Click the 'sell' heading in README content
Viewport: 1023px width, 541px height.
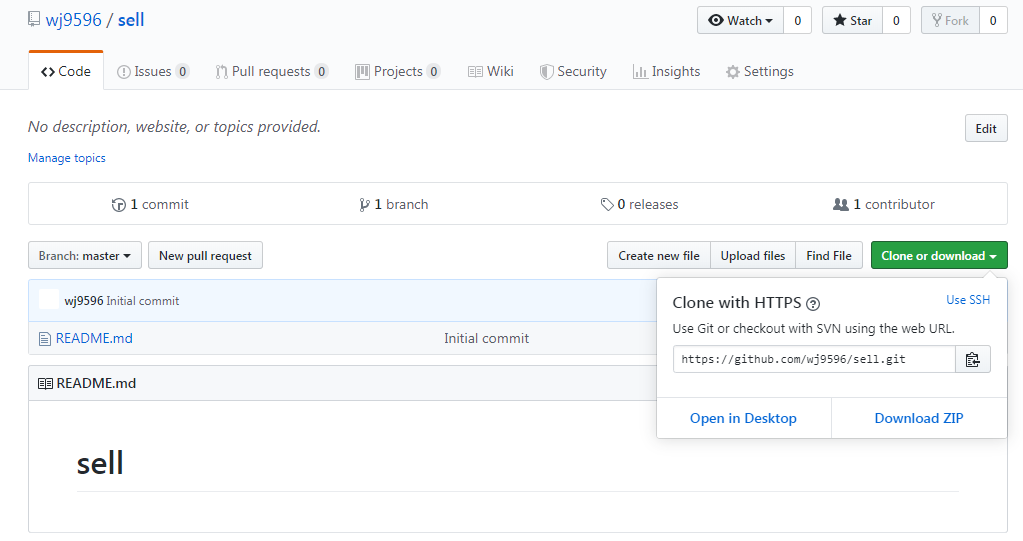click(100, 463)
